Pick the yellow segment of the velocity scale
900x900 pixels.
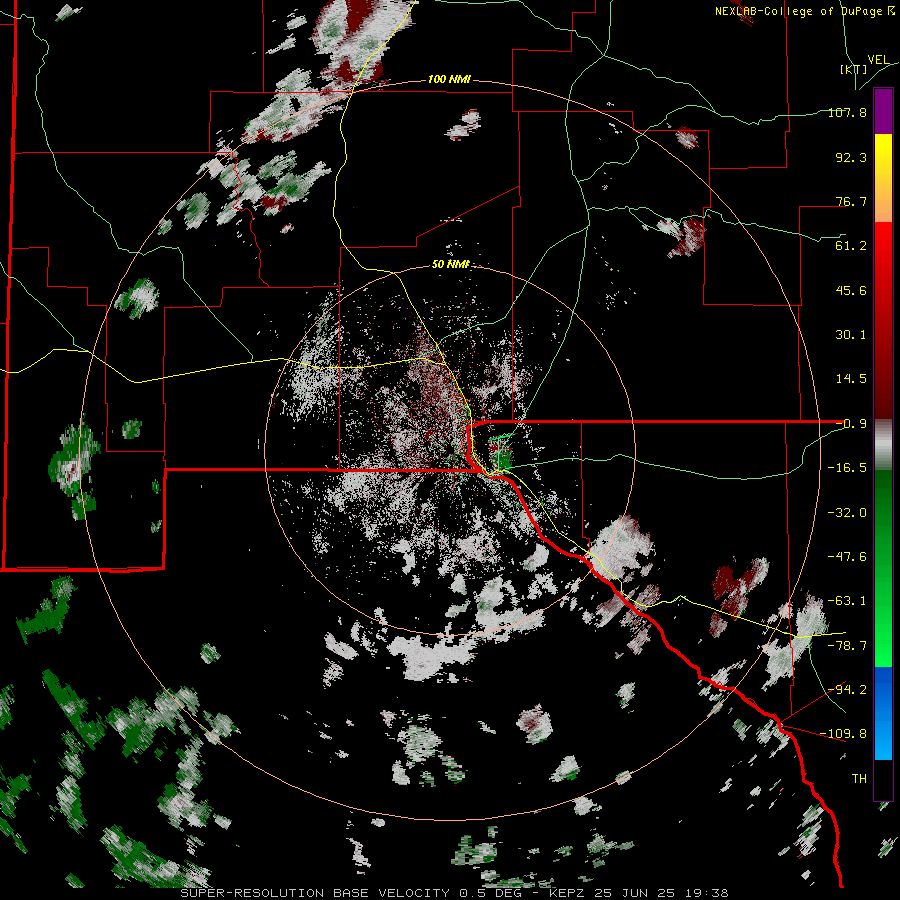tap(883, 156)
